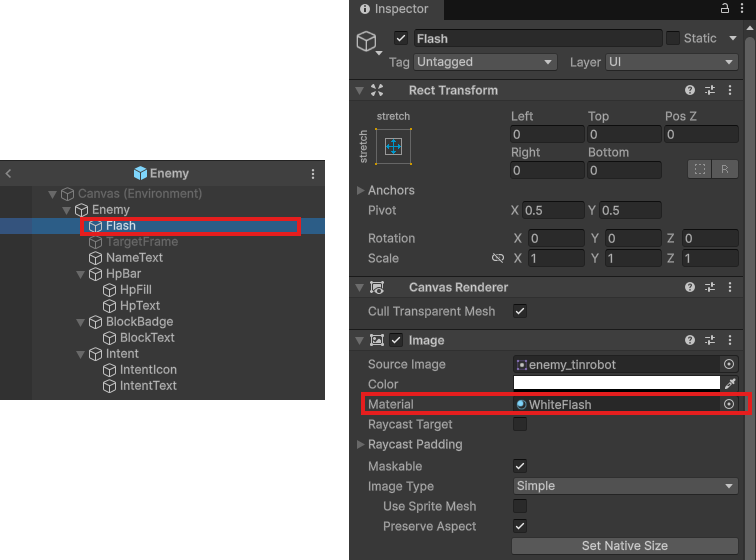This screenshot has width=756, height=560.
Task: Collapse the Image component foldout
Action: [x=359, y=340]
